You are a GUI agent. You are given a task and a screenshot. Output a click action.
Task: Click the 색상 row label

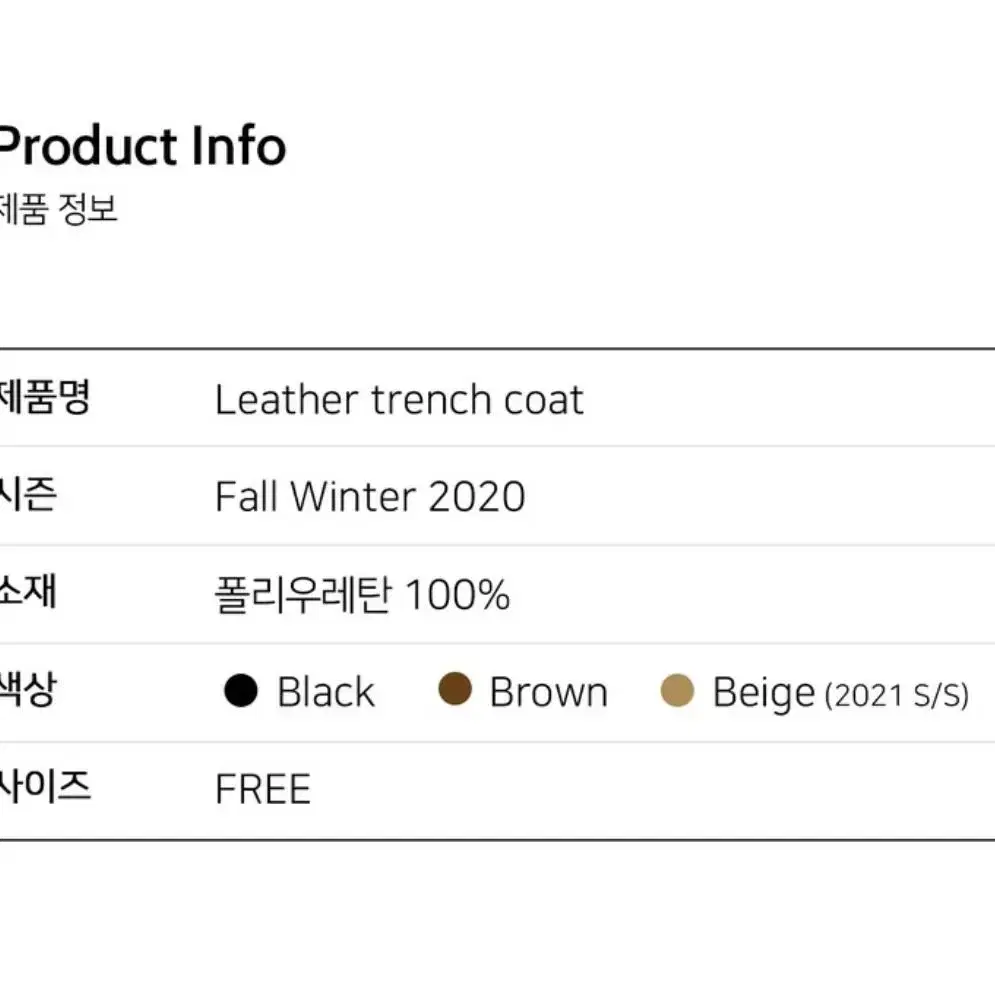[x=29, y=689]
